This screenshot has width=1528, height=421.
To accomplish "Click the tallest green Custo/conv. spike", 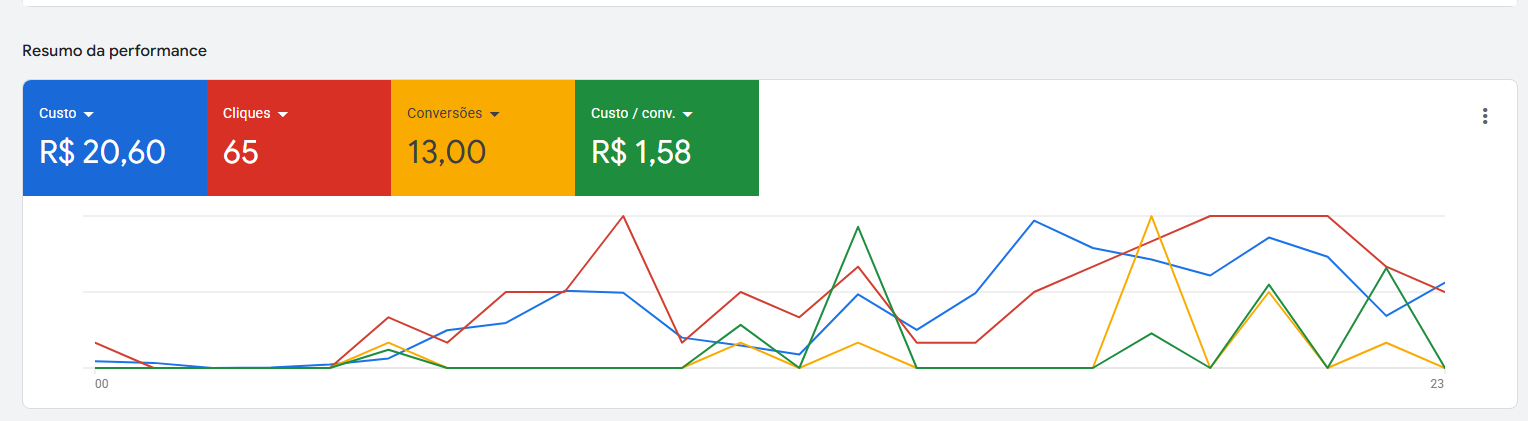I will click(858, 227).
